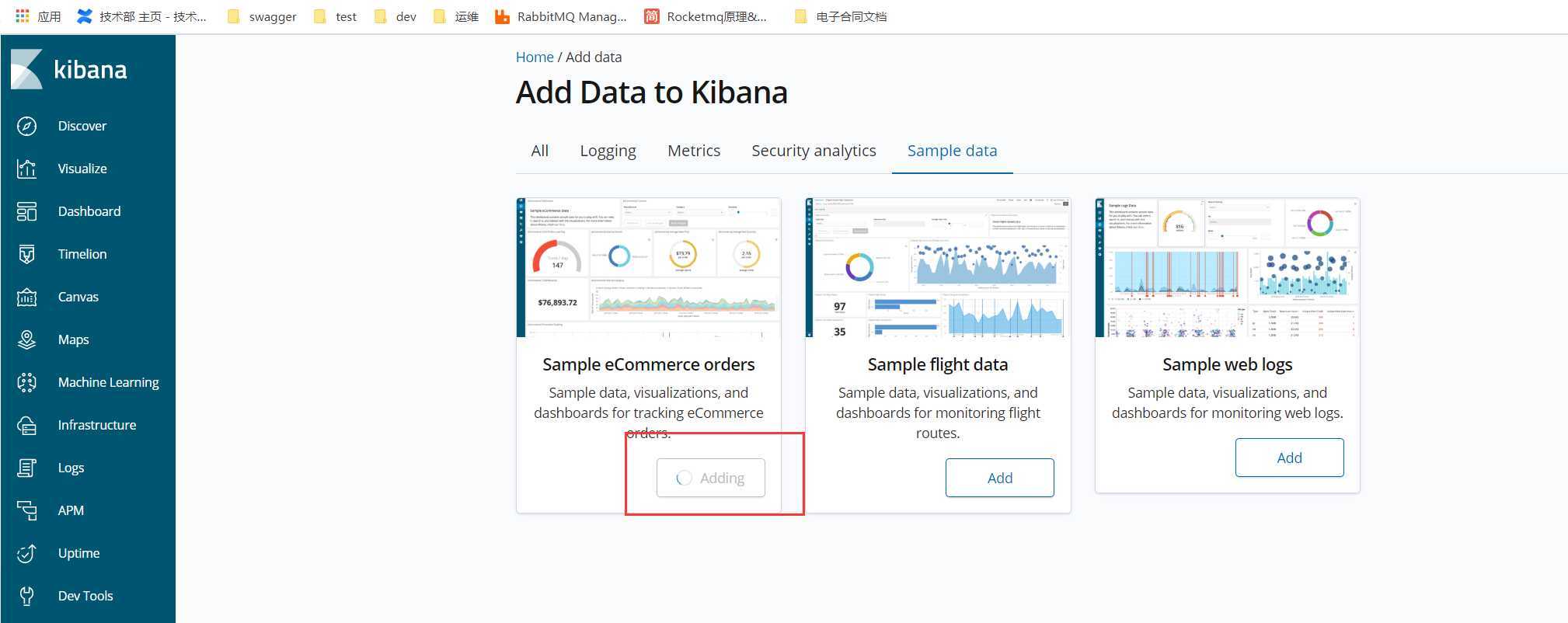Image resolution: width=1568 pixels, height=623 pixels.
Task: Open Uptime monitoring icon
Action: coord(27,553)
